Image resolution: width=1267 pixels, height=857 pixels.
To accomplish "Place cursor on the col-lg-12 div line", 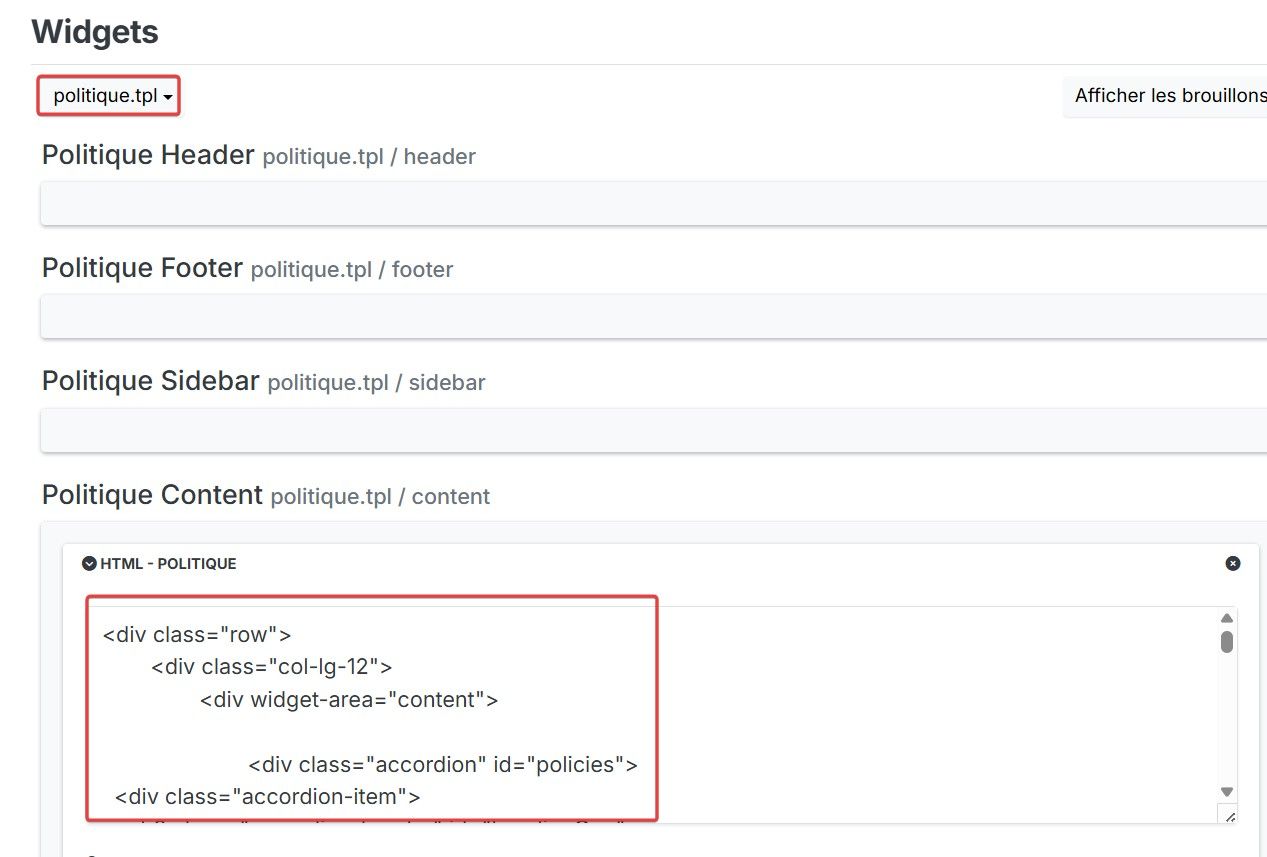I will 271,667.
